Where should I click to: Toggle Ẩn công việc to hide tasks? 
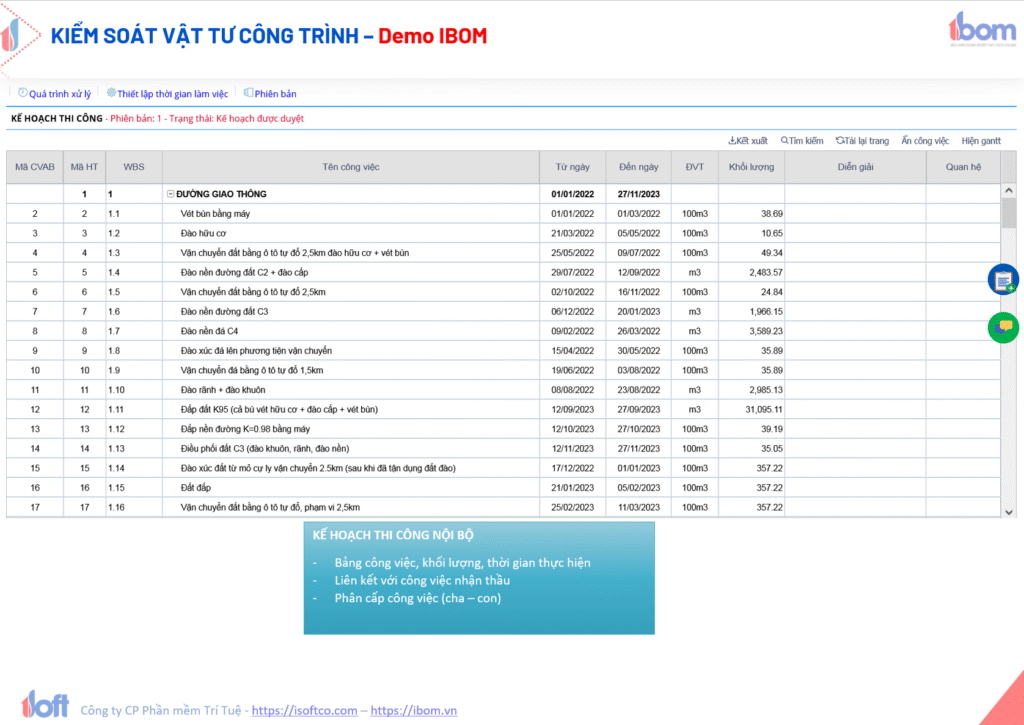click(x=925, y=141)
